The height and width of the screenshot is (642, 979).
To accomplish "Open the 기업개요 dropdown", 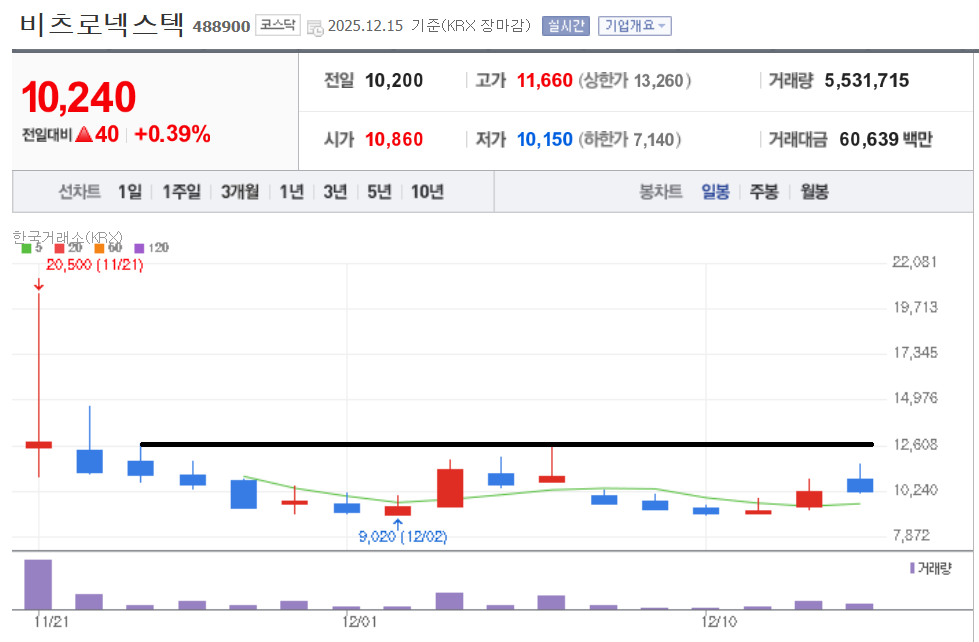I will point(634,26).
